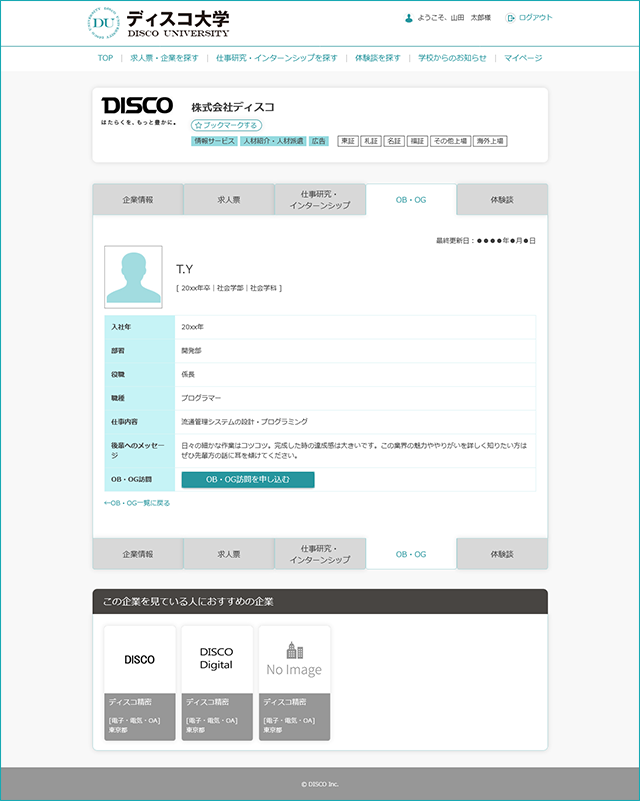The height and width of the screenshot is (801, 640).
Task: Bookmark the company with ブックマークする button
Action: (x=226, y=125)
